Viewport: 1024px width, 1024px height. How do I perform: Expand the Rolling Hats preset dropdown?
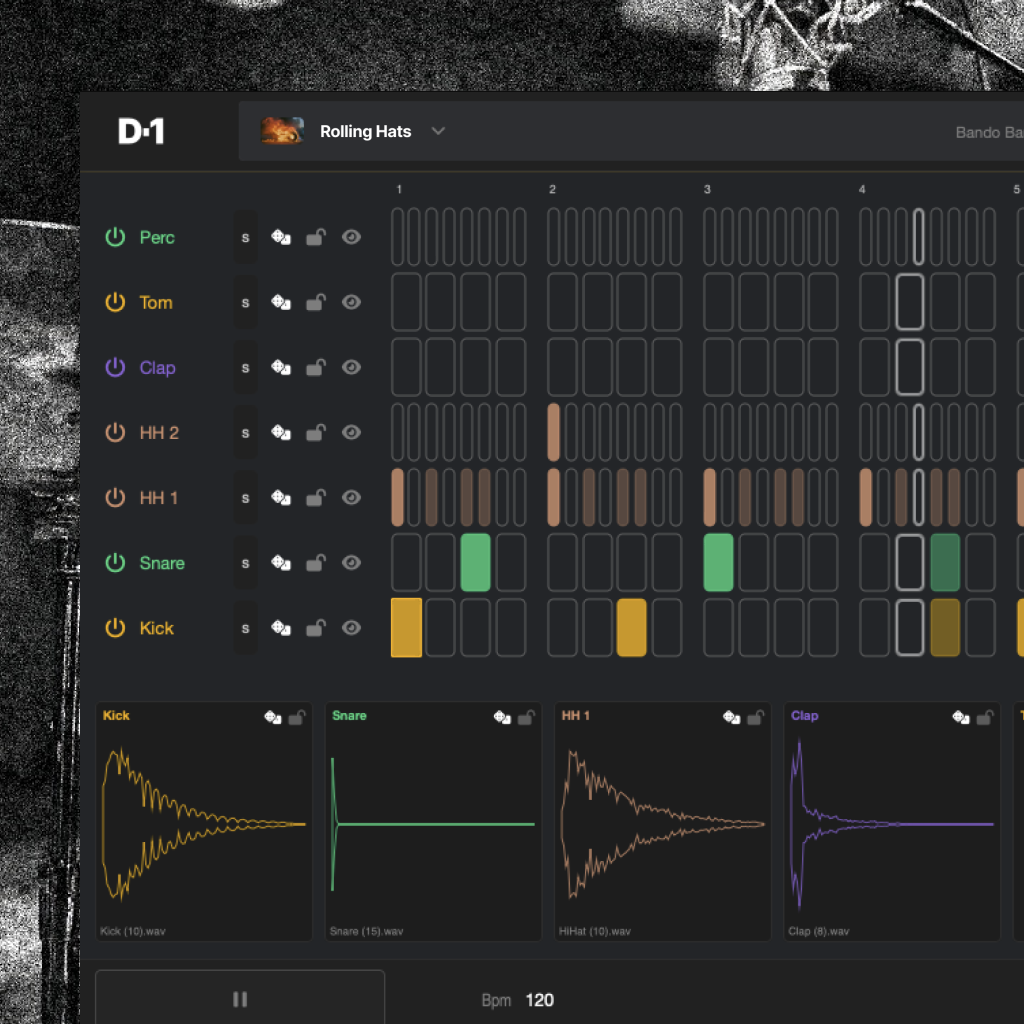click(x=438, y=131)
